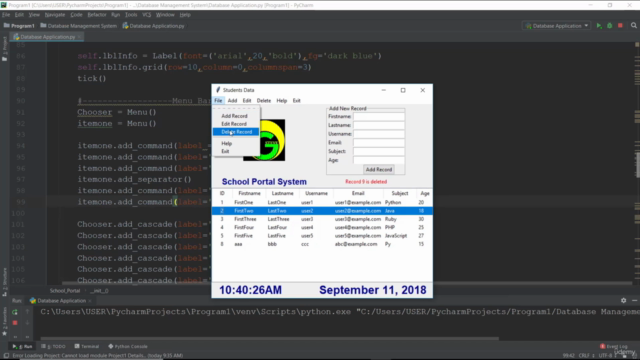The image size is (640, 360).
Task: Open the Help menu in Students Data window
Action: click(x=282, y=100)
